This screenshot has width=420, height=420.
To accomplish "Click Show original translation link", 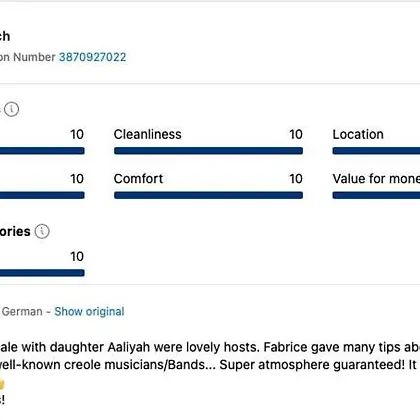I will [89, 311].
